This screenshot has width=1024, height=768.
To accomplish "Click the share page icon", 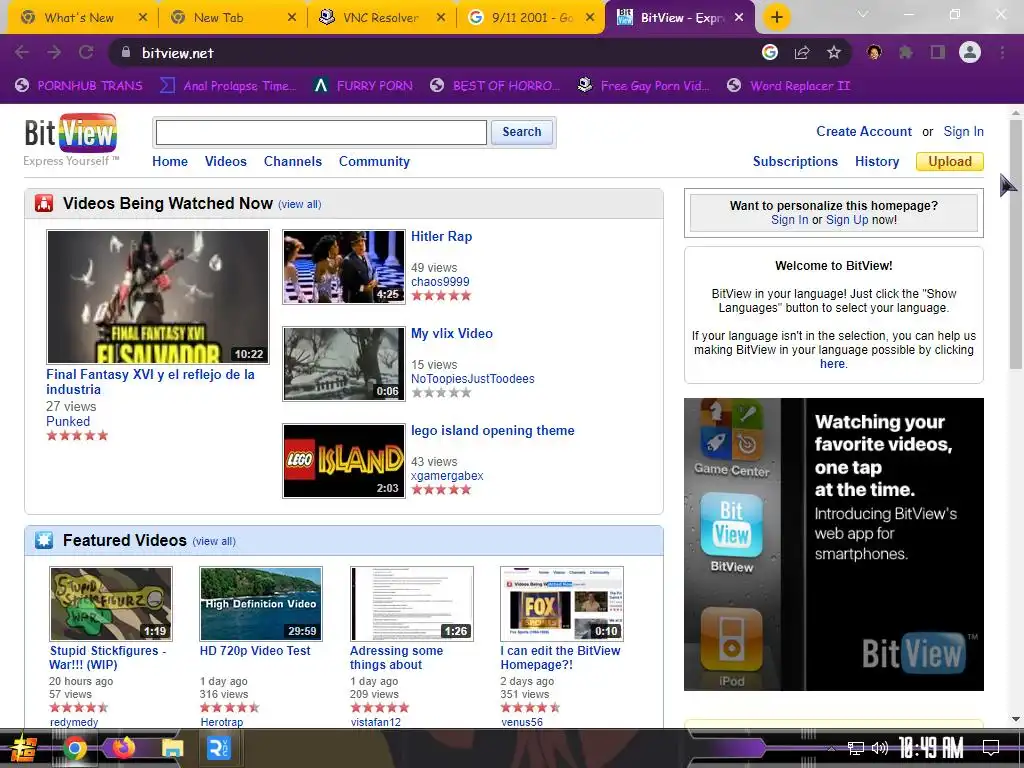I will (x=802, y=52).
